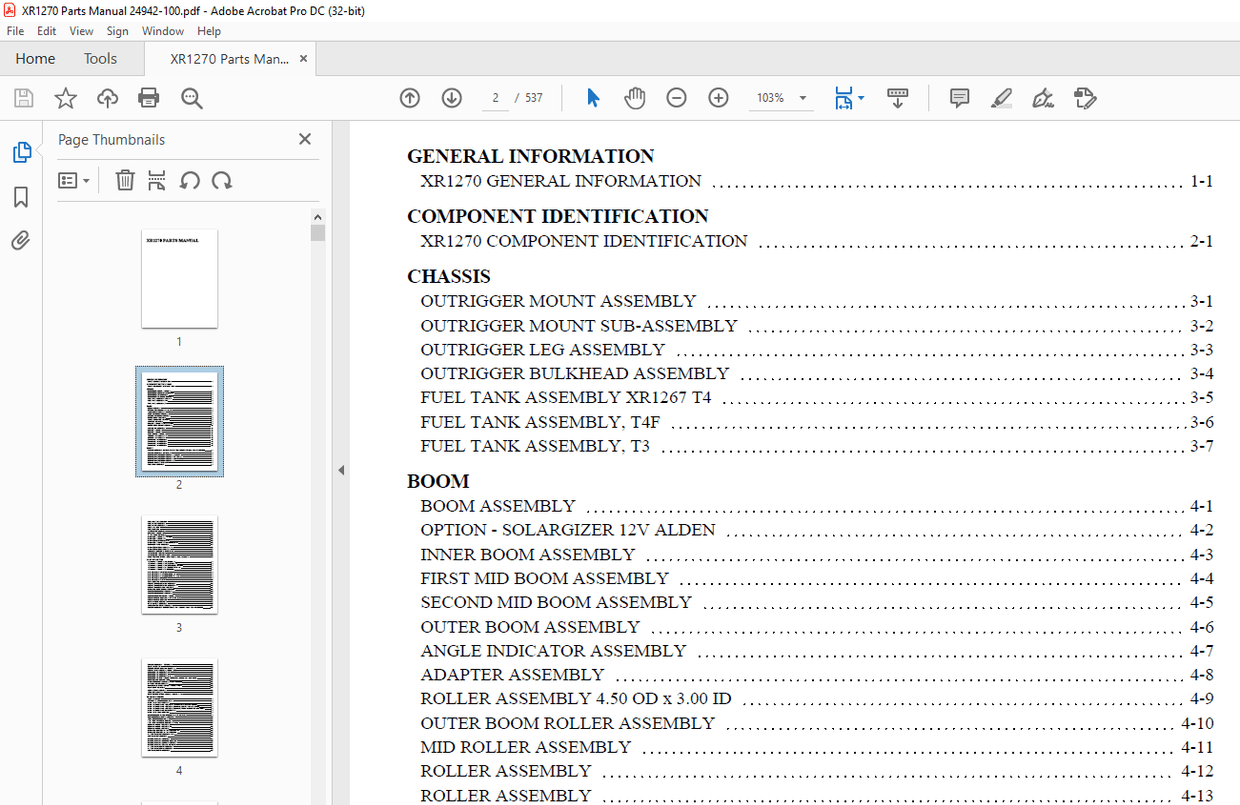Select the Hand pan tool
This screenshot has width=1240, height=805.
tap(635, 98)
